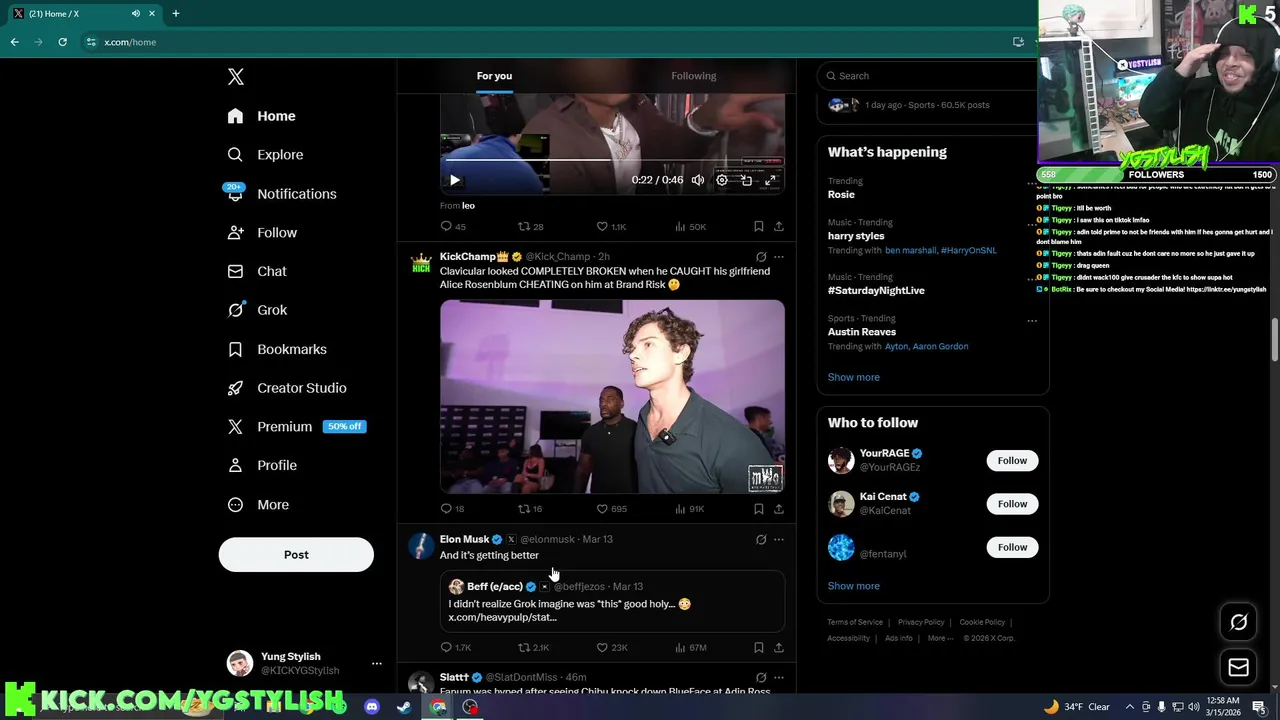Click the Post button
1280x720 pixels.
tap(296, 555)
